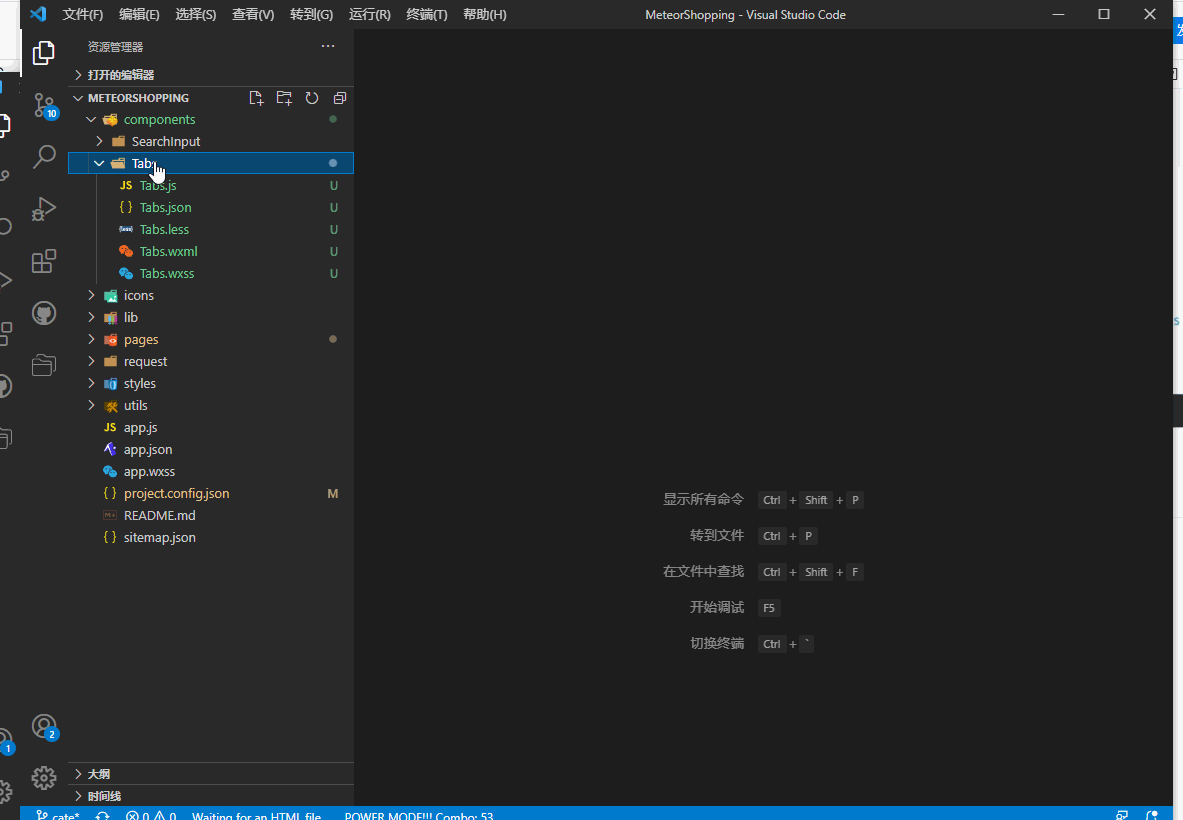Open the 转到(G) menu
The width and height of the screenshot is (1183, 820).
click(312, 14)
